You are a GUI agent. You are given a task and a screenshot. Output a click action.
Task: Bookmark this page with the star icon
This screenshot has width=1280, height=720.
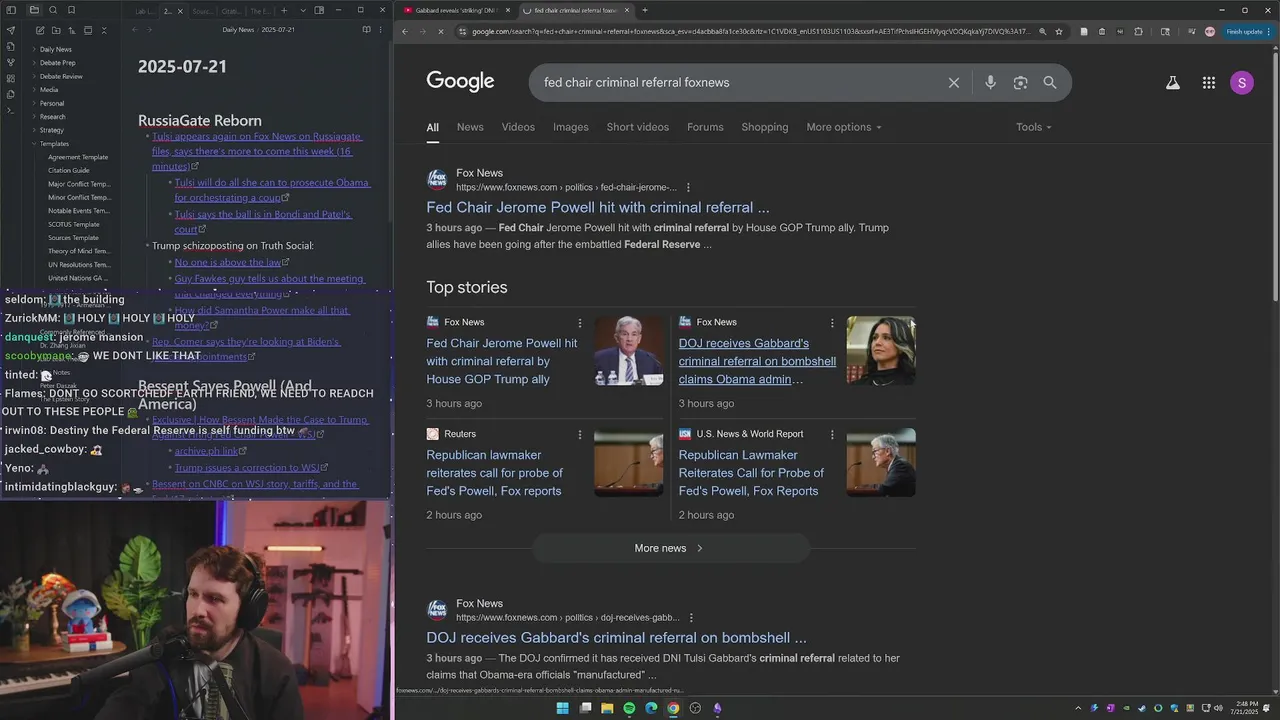pyautogui.click(x=1059, y=32)
